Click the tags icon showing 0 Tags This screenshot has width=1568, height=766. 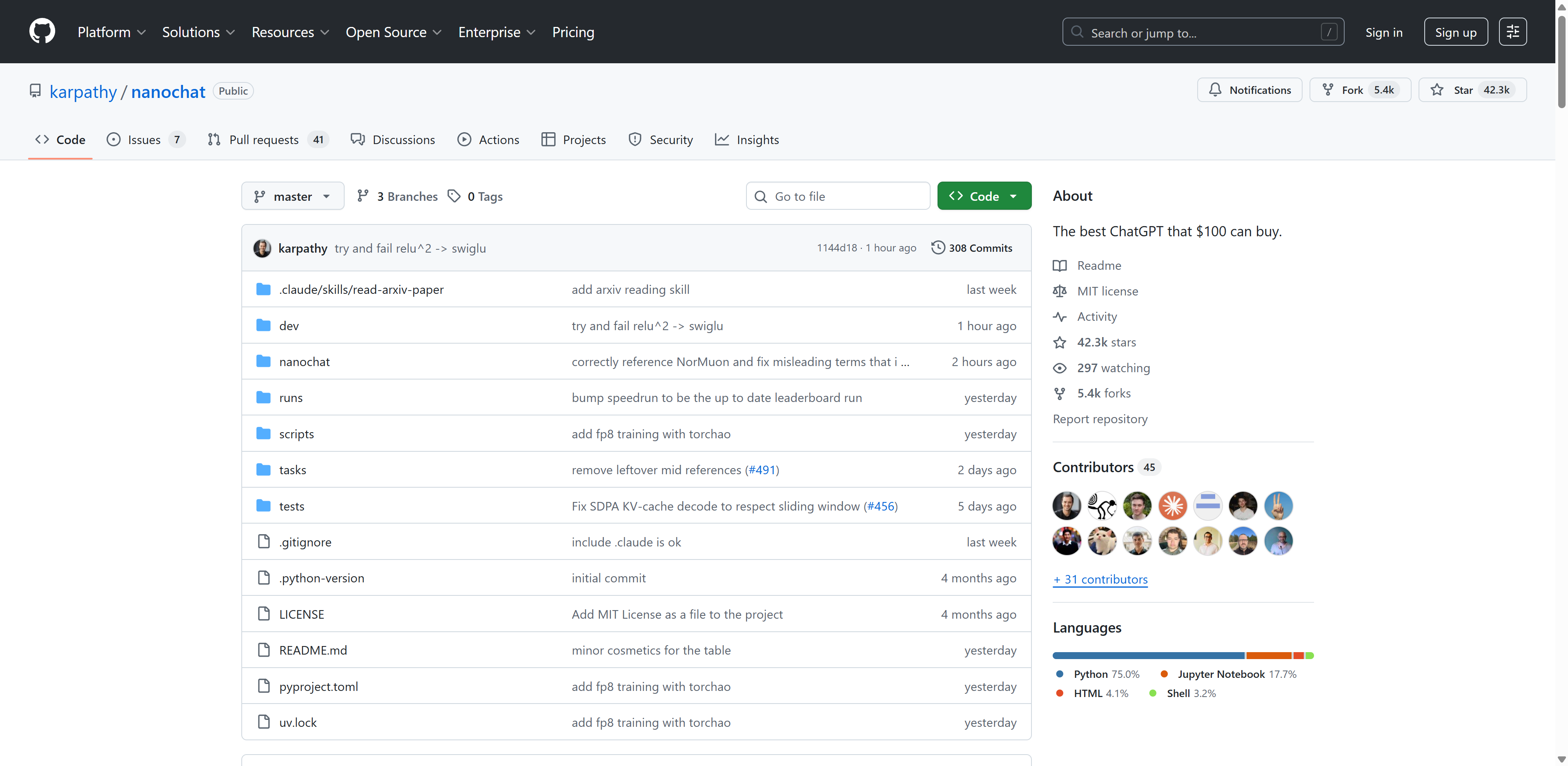tap(454, 196)
